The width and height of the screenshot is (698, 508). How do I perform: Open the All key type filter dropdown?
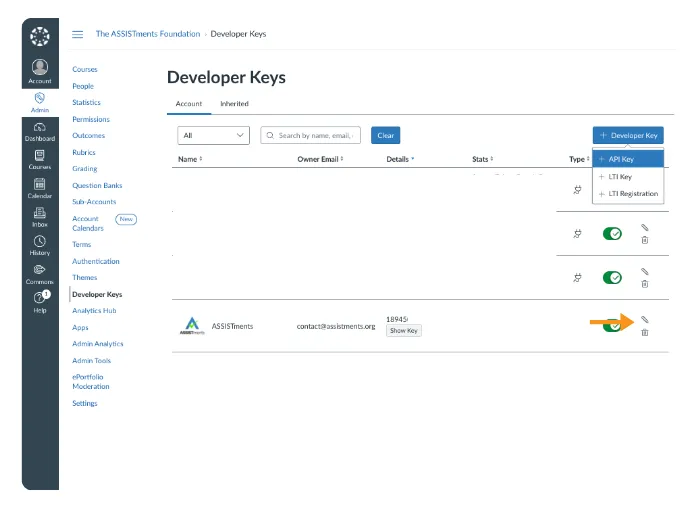[x=213, y=135]
